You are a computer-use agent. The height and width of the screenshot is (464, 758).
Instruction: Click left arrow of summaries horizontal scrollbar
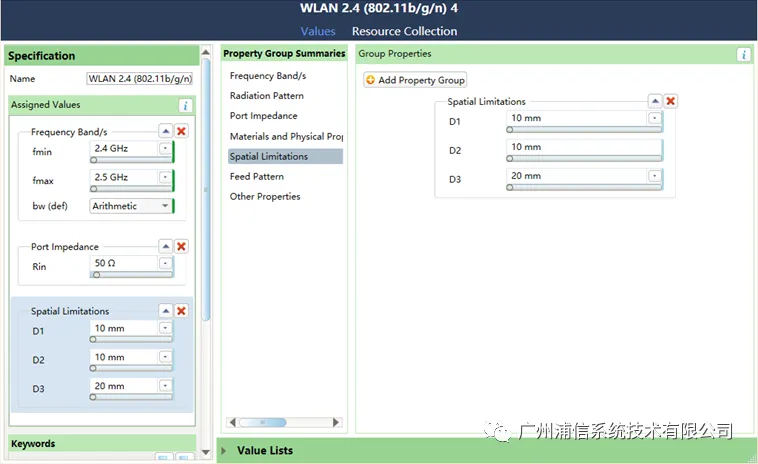point(233,422)
